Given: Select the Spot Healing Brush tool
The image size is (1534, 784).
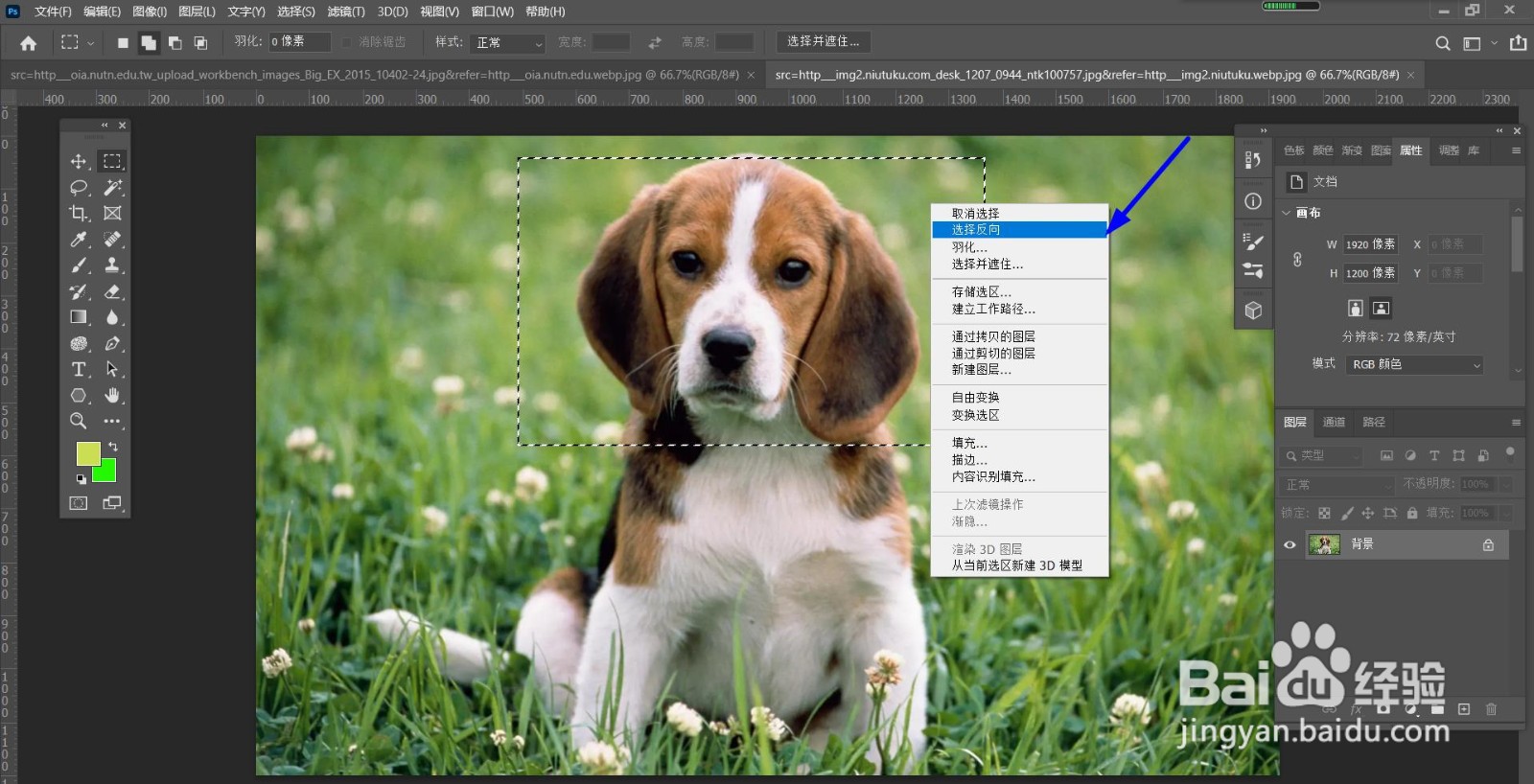Looking at the screenshot, I should coord(112,239).
